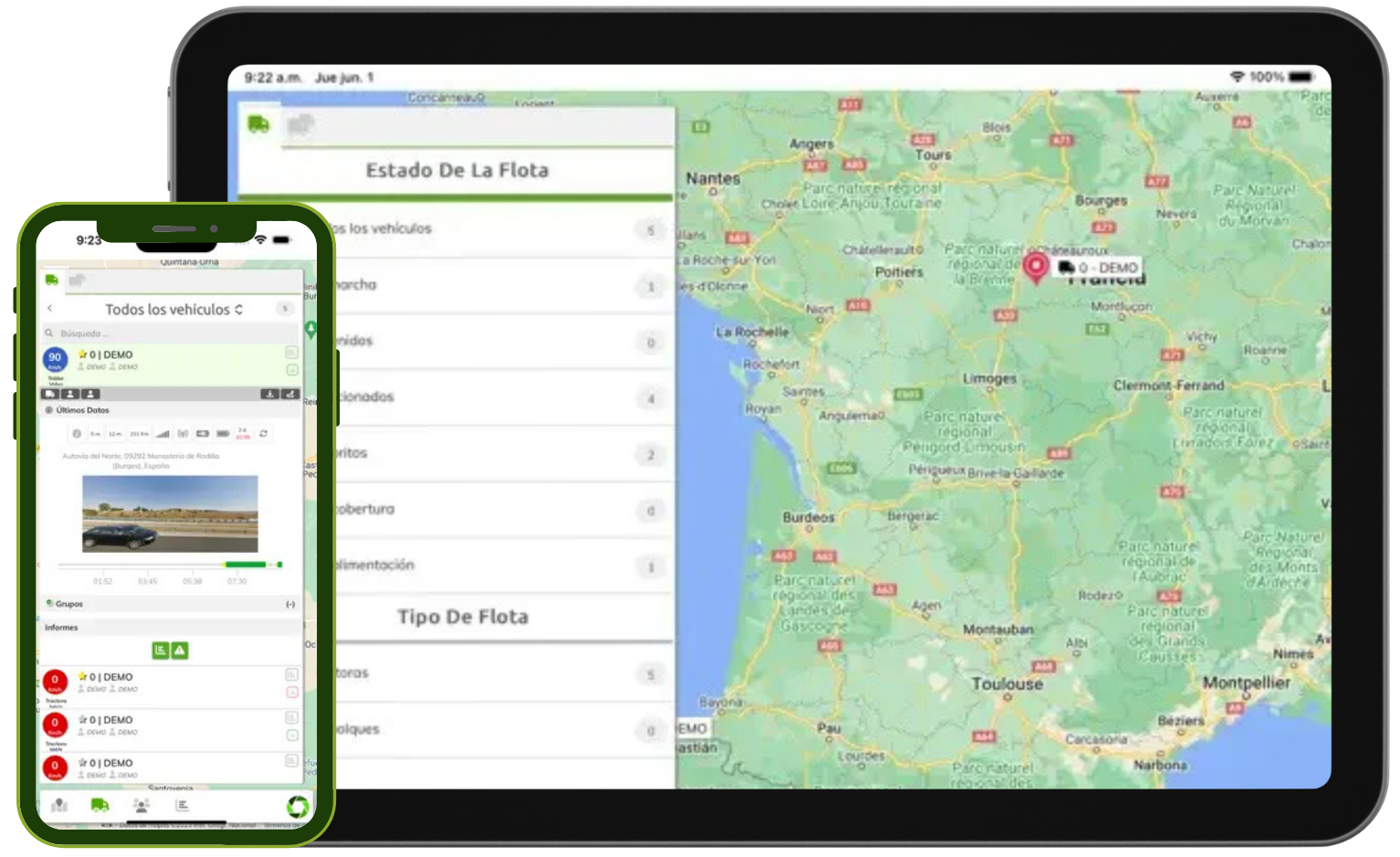Open the Todos los vehículos selector on phone
Screen dimensions: 1400x857
tap(174, 310)
